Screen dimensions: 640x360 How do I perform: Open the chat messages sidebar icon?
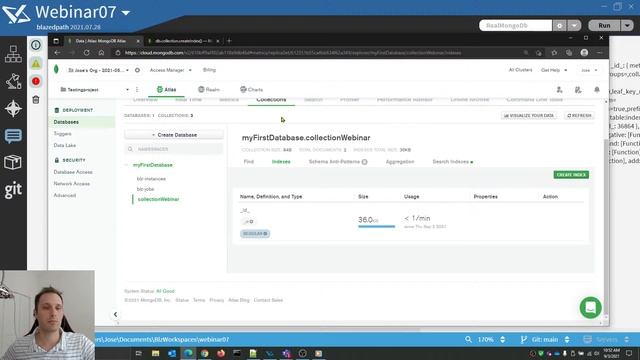(13, 136)
